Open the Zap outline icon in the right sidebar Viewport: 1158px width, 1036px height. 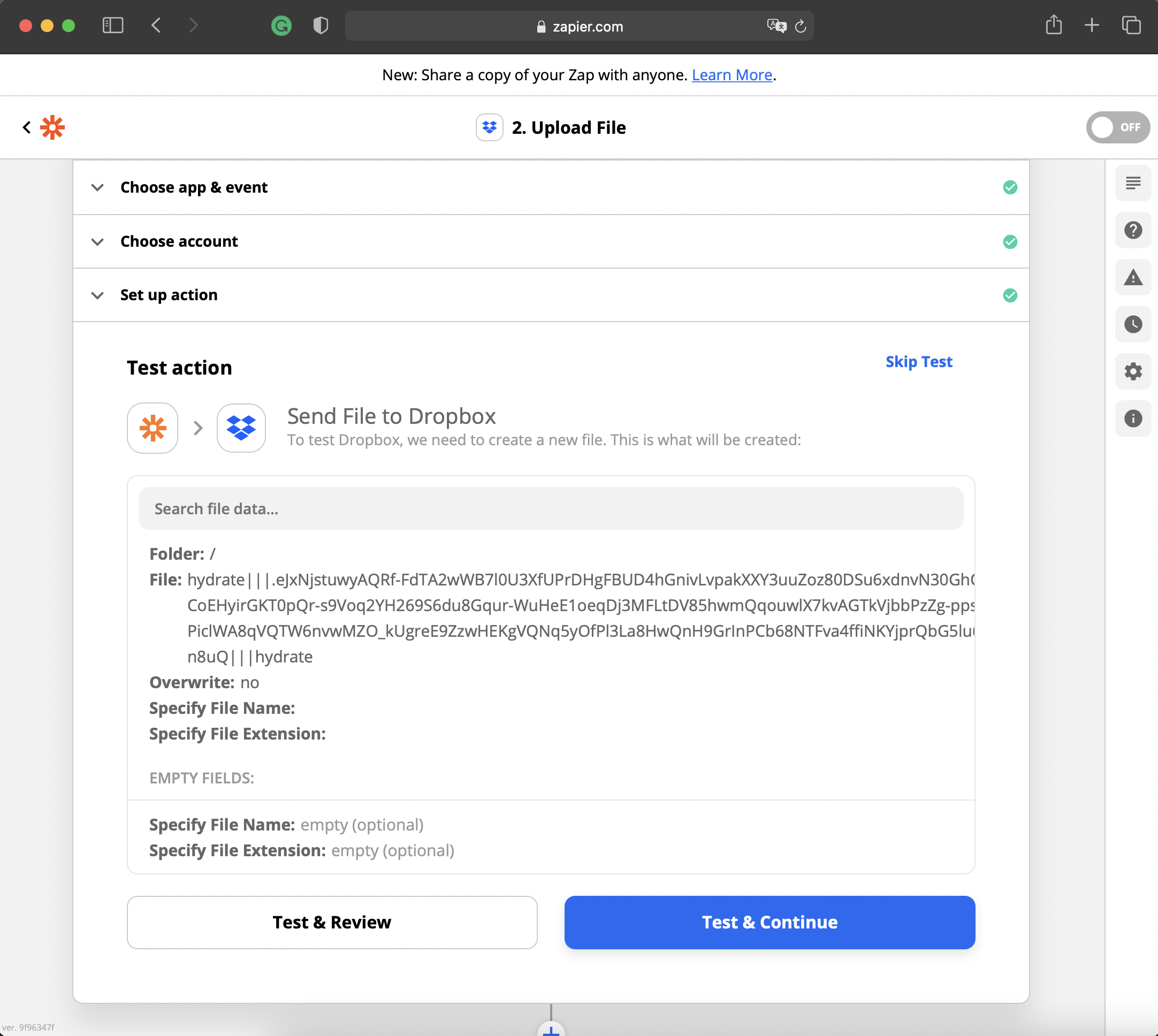pos(1132,184)
